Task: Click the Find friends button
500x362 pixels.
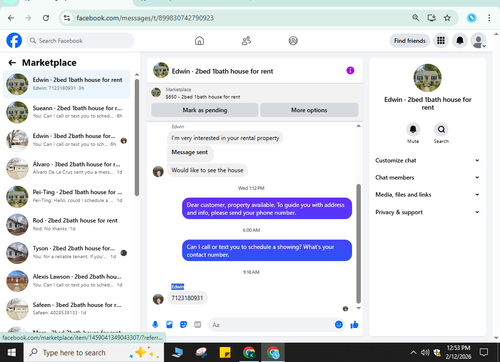Action: [410, 41]
